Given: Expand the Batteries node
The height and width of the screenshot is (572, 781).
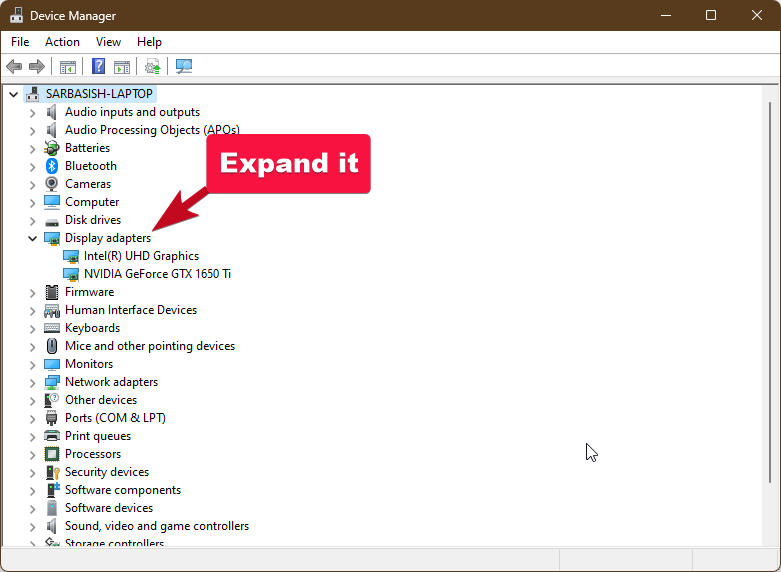Looking at the screenshot, I should pyautogui.click(x=32, y=149).
